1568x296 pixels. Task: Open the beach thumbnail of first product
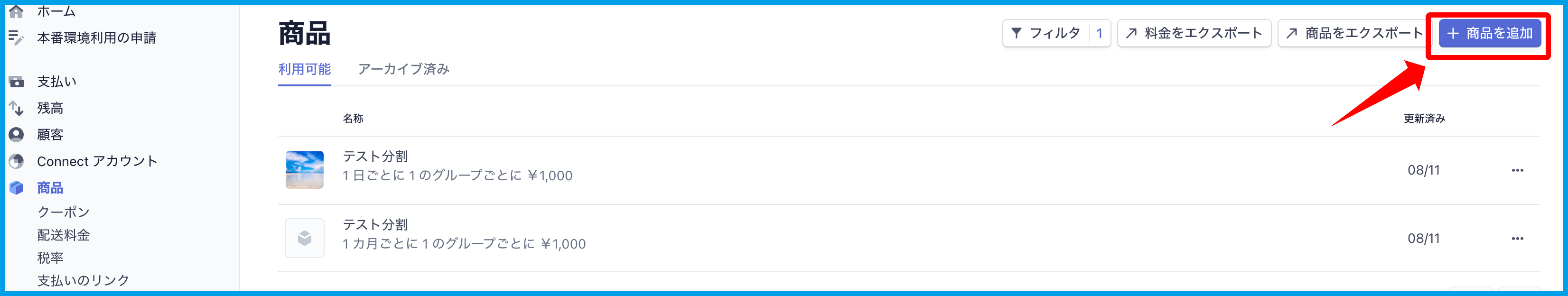pyautogui.click(x=304, y=170)
